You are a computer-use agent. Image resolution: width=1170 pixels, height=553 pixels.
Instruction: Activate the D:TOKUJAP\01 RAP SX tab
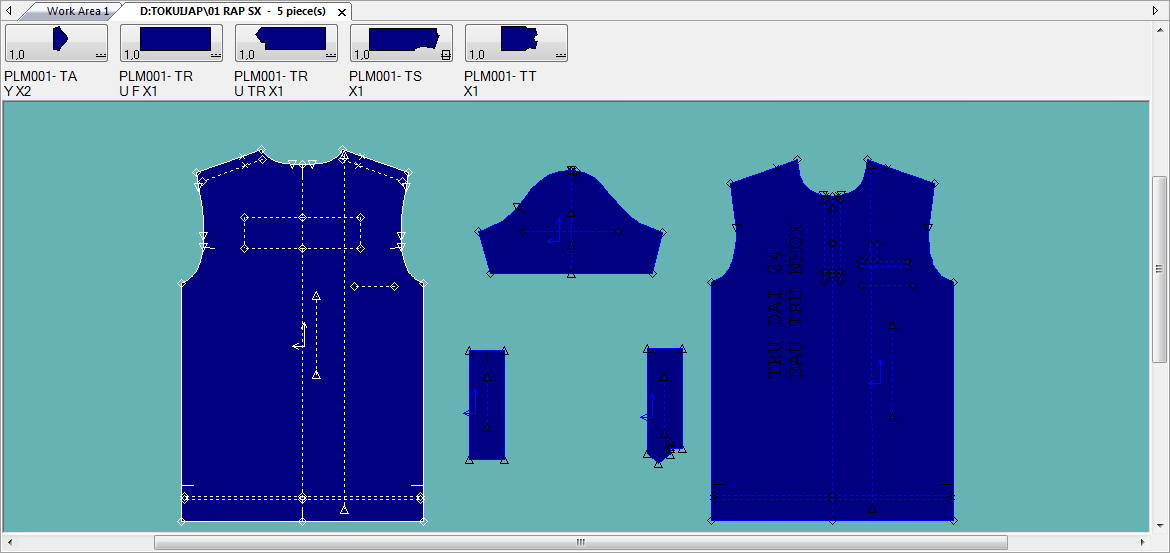[232, 11]
